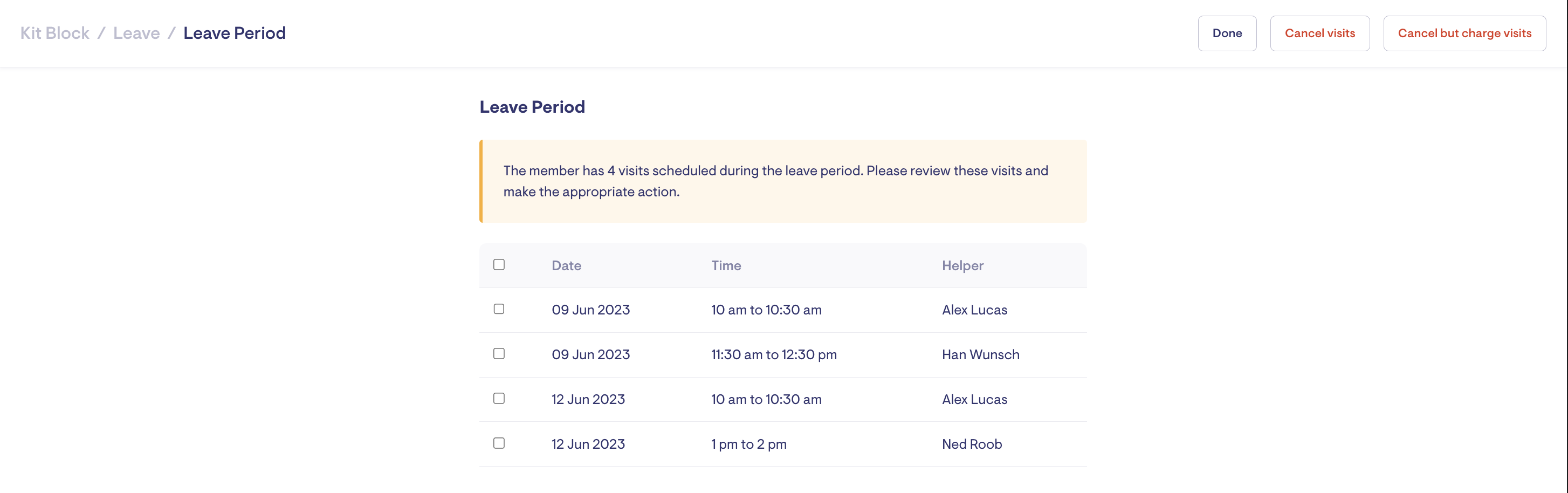
Task: Click the 11:30 am to 12:30 pm time
Action: point(774,355)
